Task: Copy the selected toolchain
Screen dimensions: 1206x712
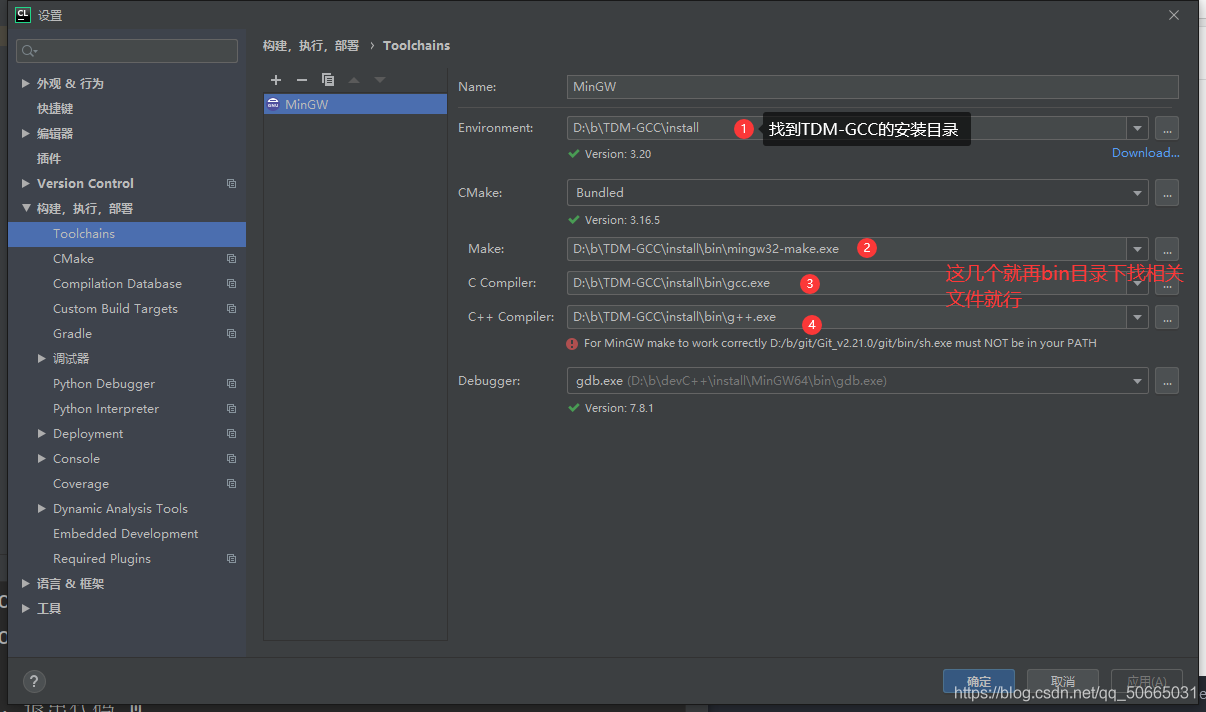Action: (x=327, y=80)
